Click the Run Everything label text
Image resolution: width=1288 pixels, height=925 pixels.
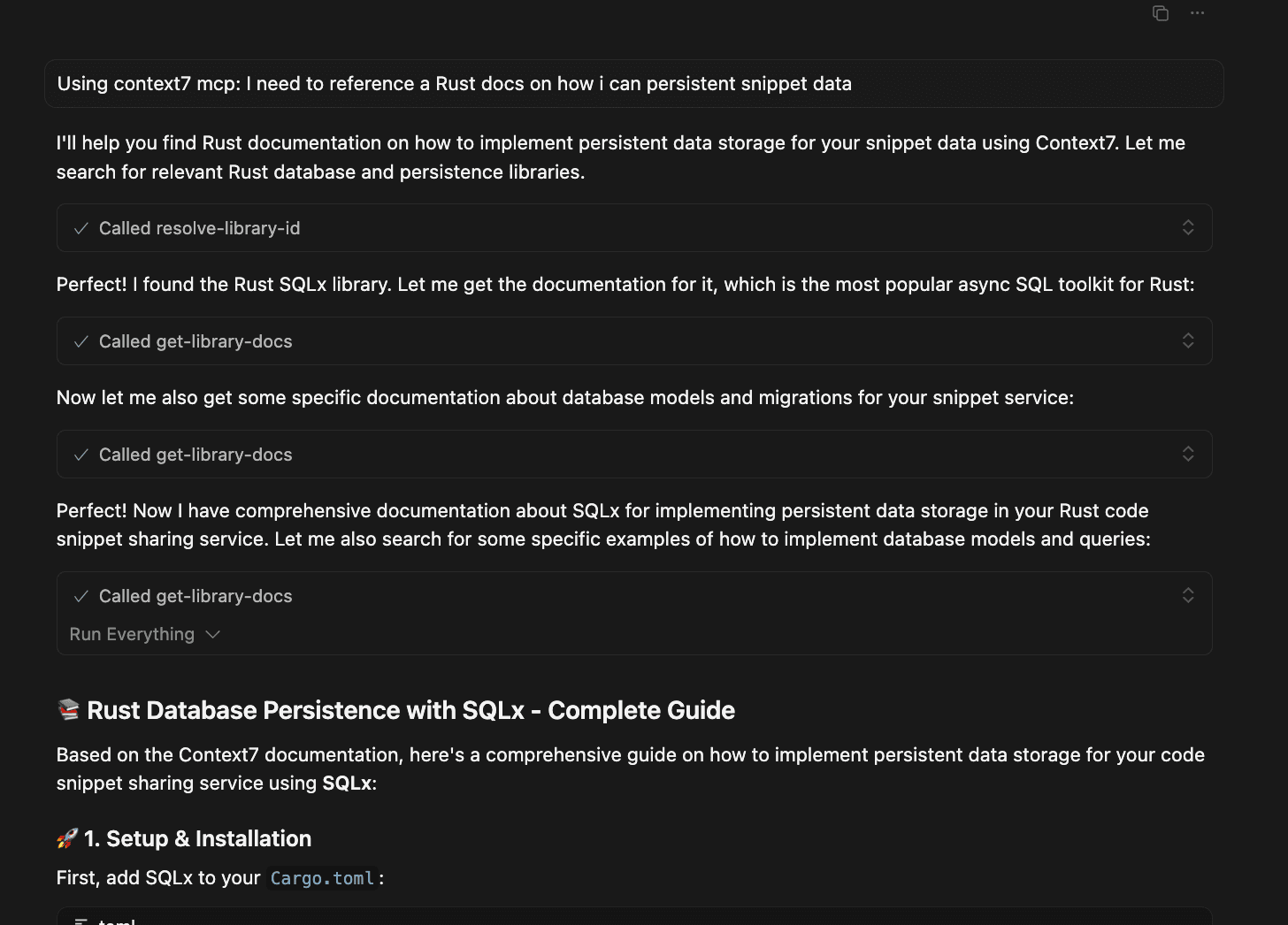click(x=131, y=634)
